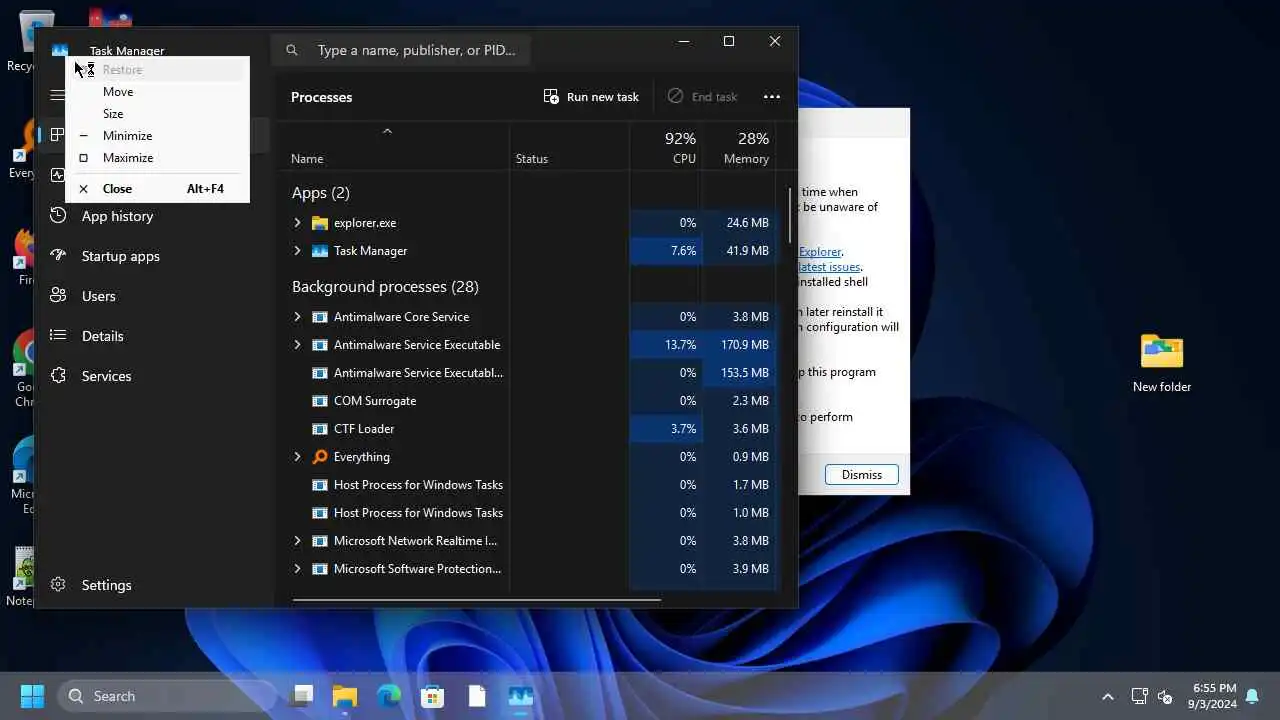
Task: Click the 170.9 MB memory cell
Action: click(739, 345)
